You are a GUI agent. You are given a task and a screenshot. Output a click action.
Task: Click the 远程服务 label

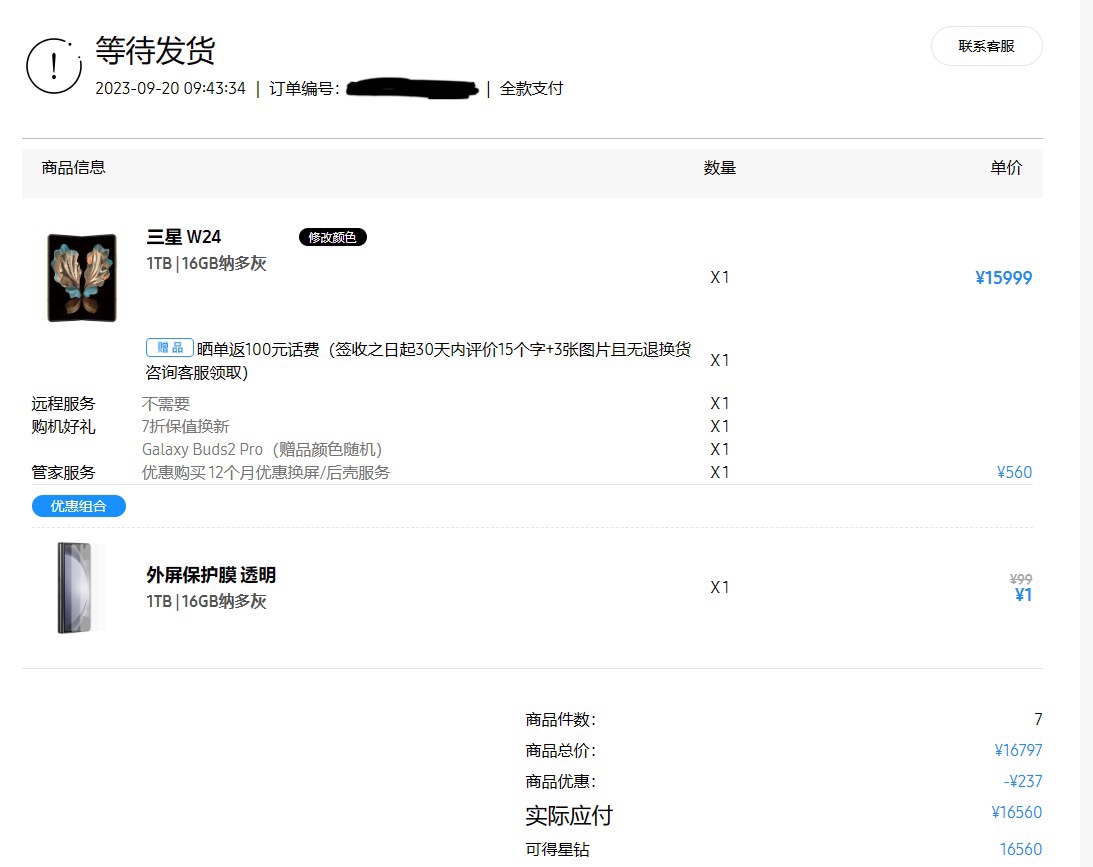click(63, 404)
